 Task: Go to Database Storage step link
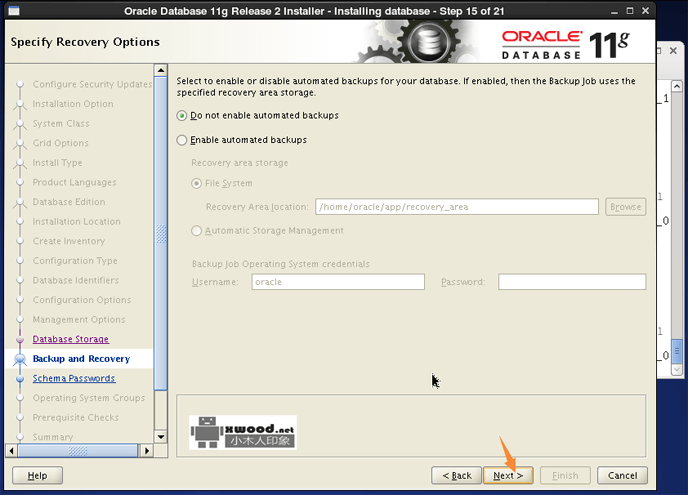tap(70, 340)
